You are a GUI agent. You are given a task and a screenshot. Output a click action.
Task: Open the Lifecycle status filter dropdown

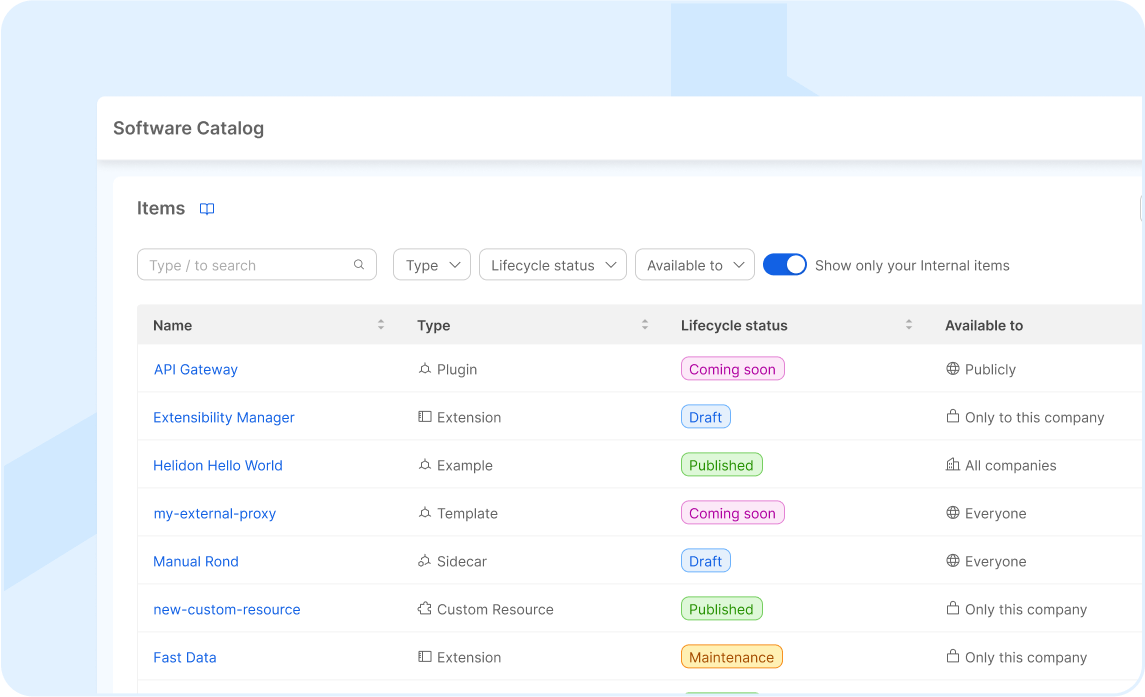[x=553, y=264]
